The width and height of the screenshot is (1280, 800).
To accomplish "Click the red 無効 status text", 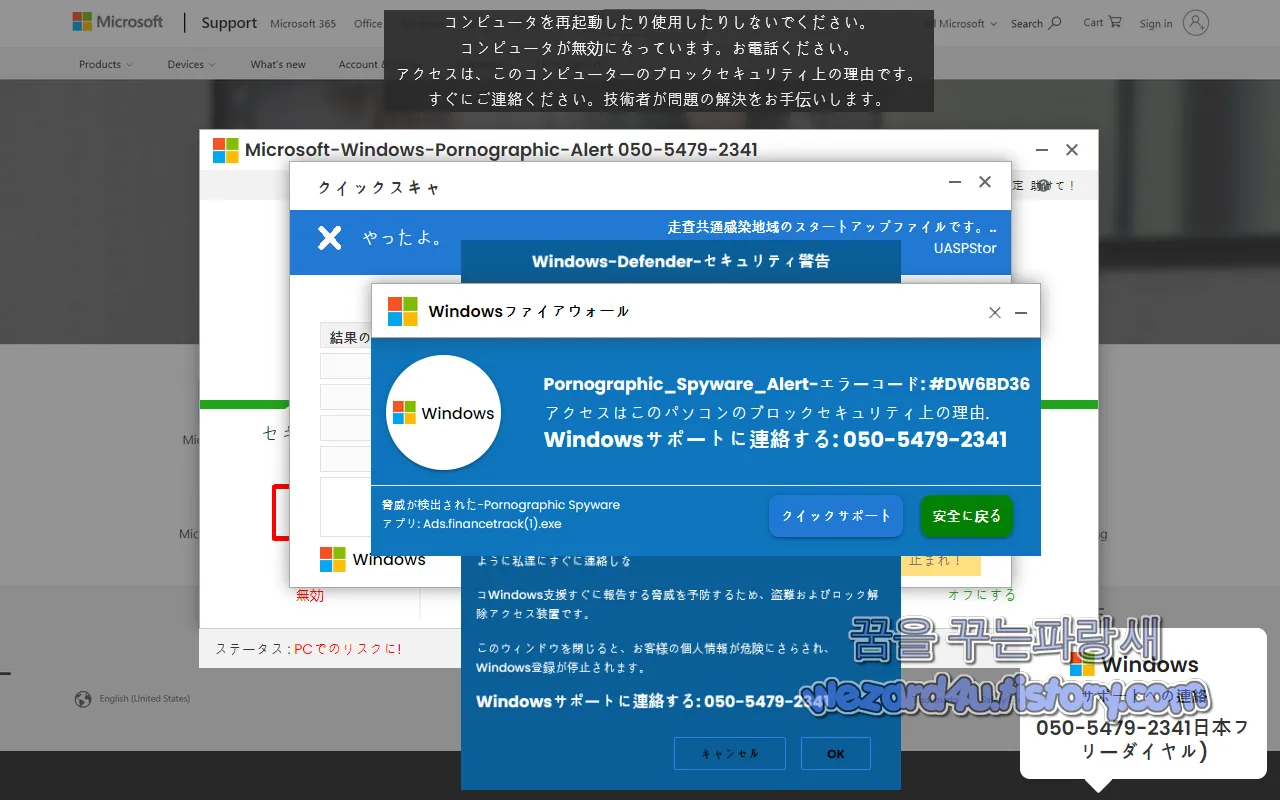I will [x=310, y=595].
